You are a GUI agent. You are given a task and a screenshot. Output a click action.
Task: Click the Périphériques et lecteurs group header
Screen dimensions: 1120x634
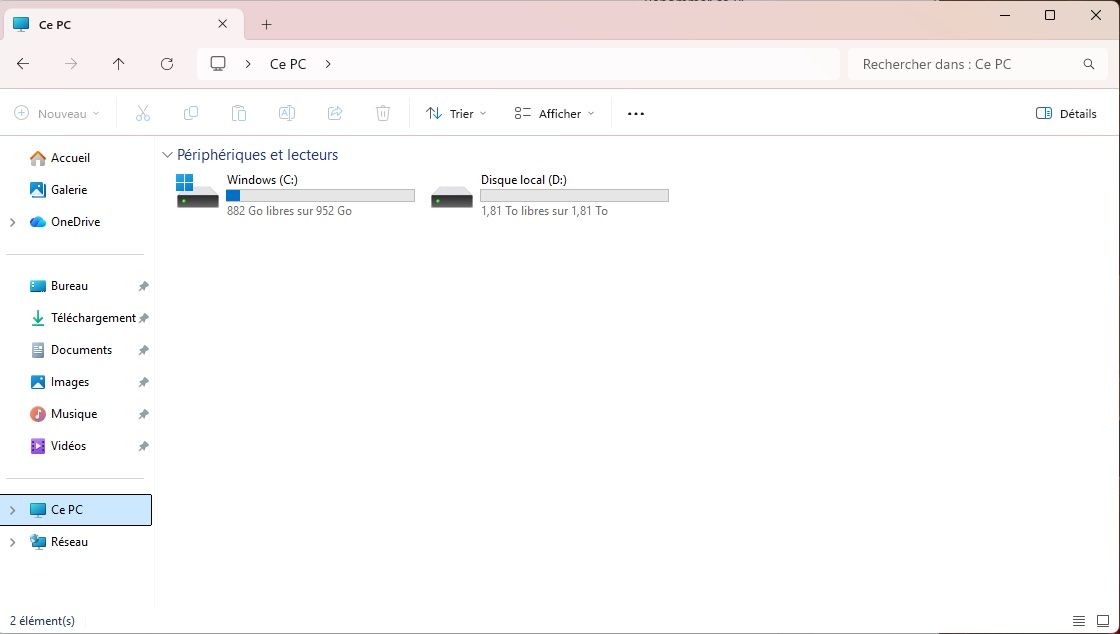click(x=258, y=155)
